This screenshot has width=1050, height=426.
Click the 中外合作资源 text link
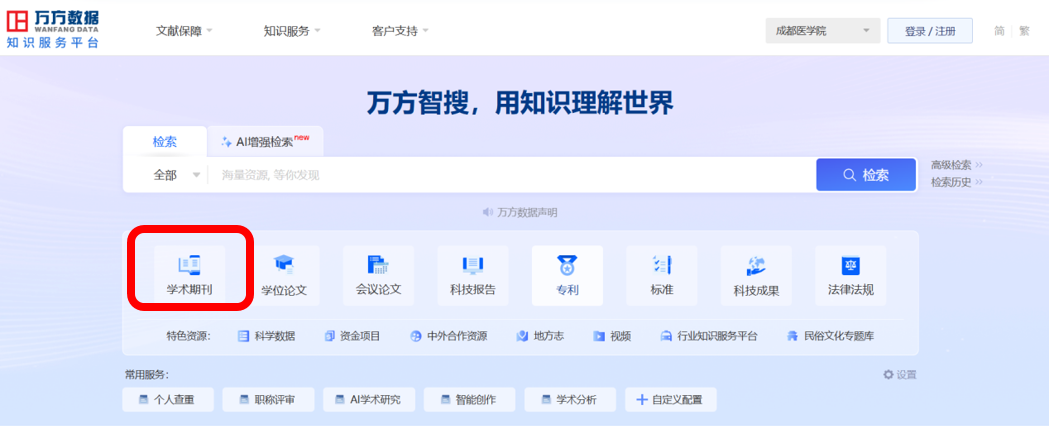click(x=457, y=336)
